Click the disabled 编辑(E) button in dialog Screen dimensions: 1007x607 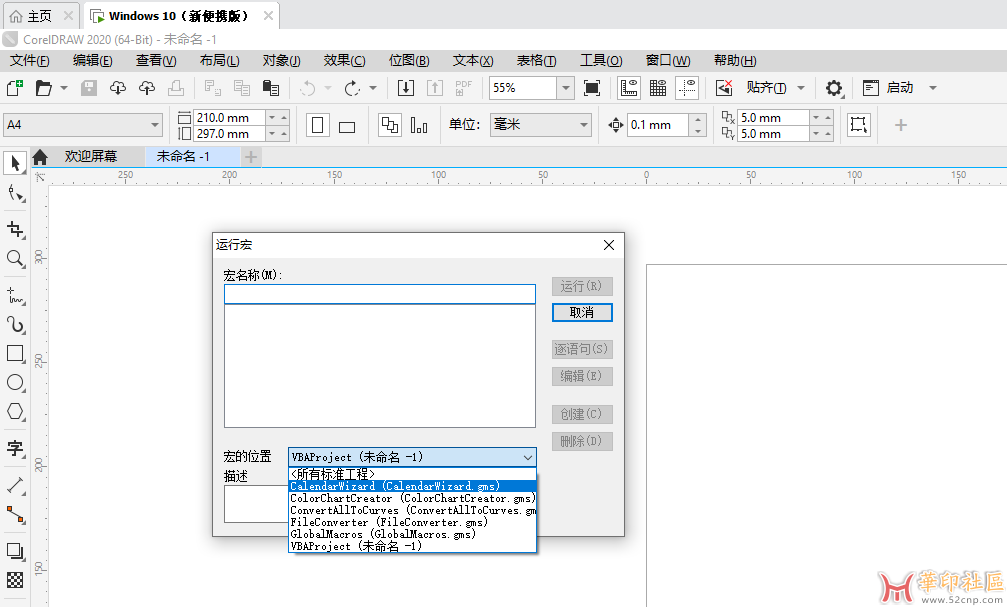tap(582, 376)
